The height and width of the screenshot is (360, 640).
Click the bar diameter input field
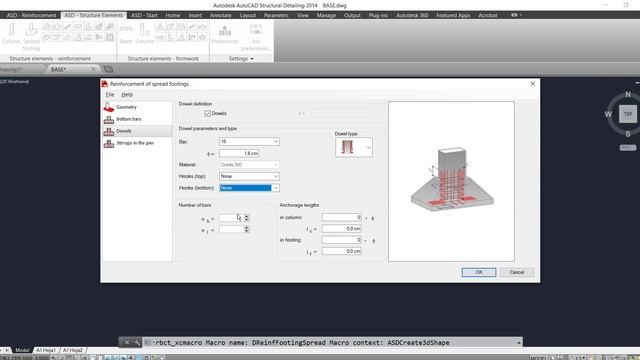click(x=239, y=153)
